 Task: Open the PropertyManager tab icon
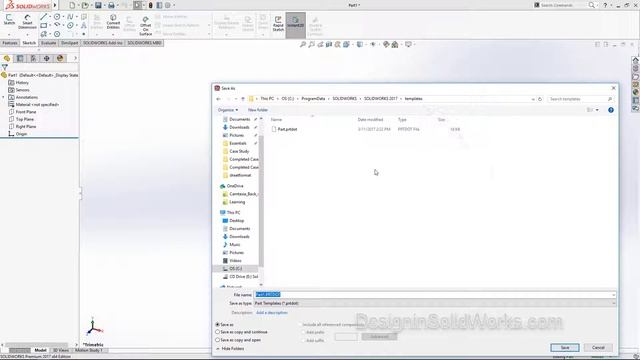coord(20,58)
